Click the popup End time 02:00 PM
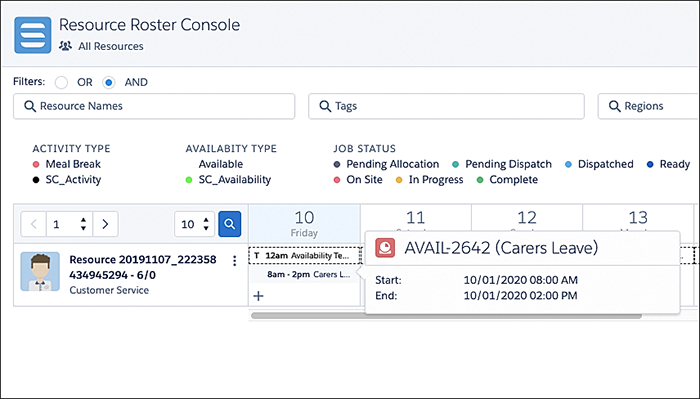Screen dimensions: 700x399 pyautogui.click(x=521, y=295)
